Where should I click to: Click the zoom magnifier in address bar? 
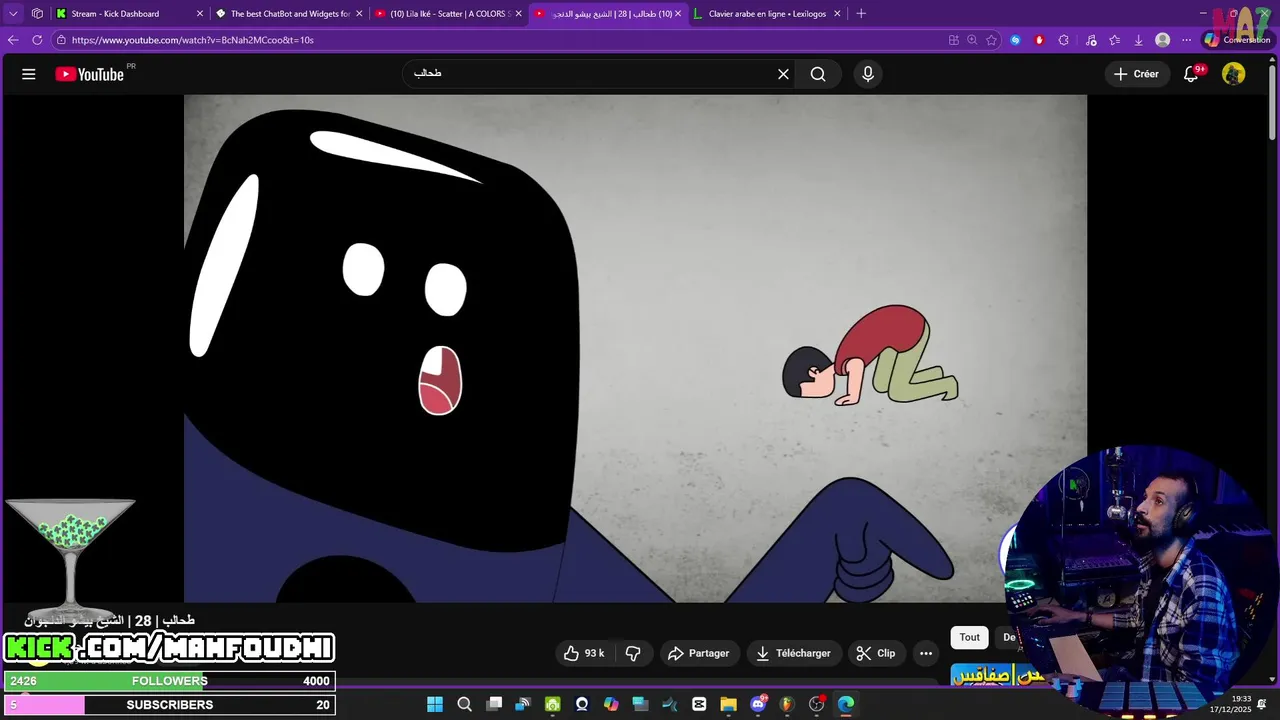972,40
